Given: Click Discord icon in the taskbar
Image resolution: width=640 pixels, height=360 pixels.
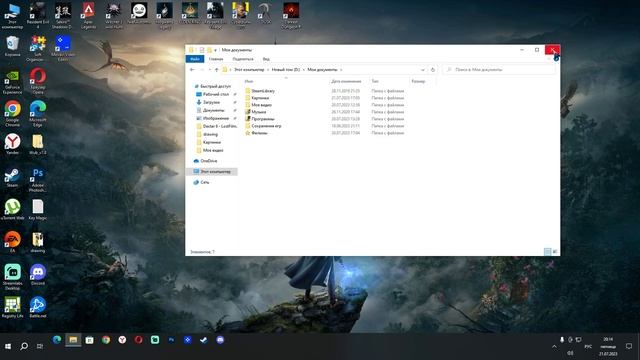Looking at the screenshot, I should pyautogui.click(x=220, y=340).
